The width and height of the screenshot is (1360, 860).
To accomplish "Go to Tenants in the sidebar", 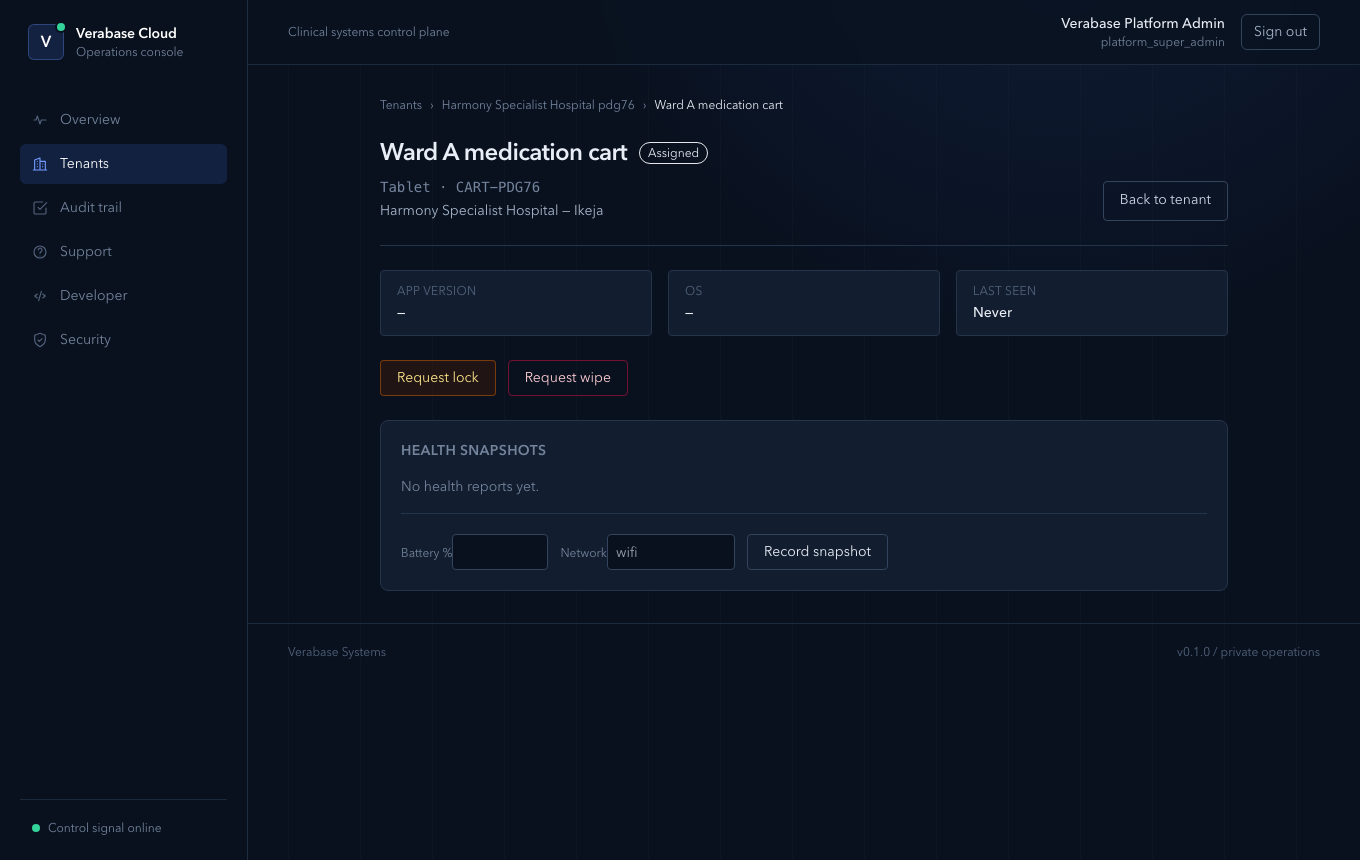I will coord(123,164).
